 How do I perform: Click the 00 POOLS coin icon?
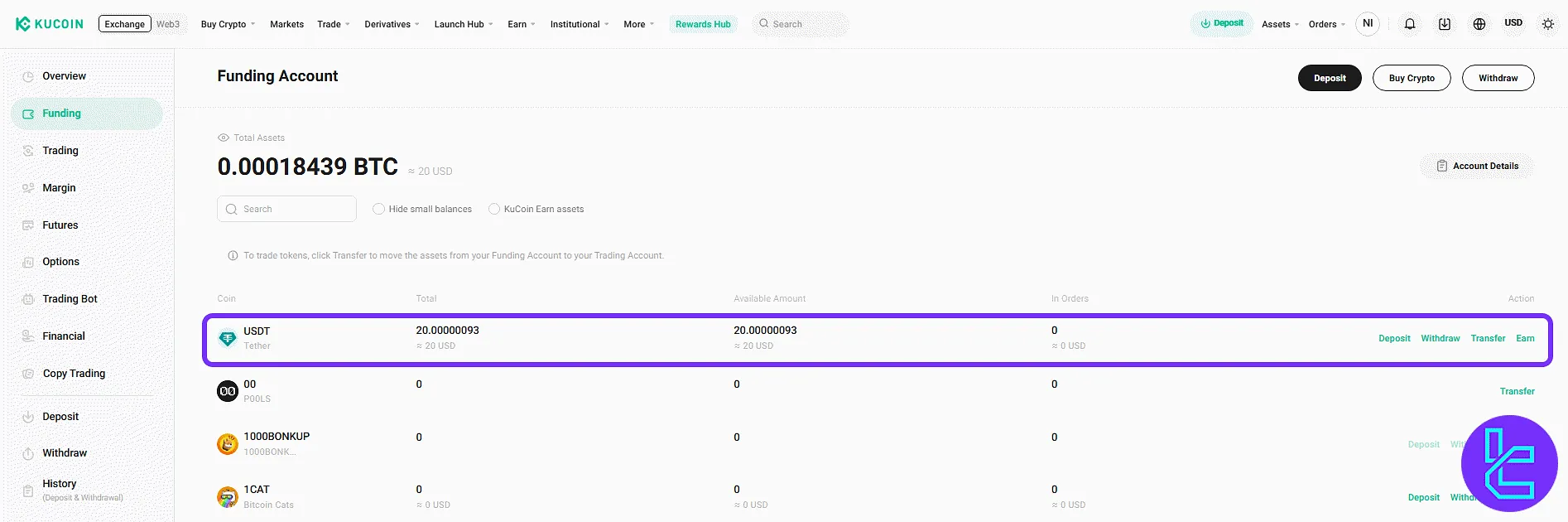(228, 391)
